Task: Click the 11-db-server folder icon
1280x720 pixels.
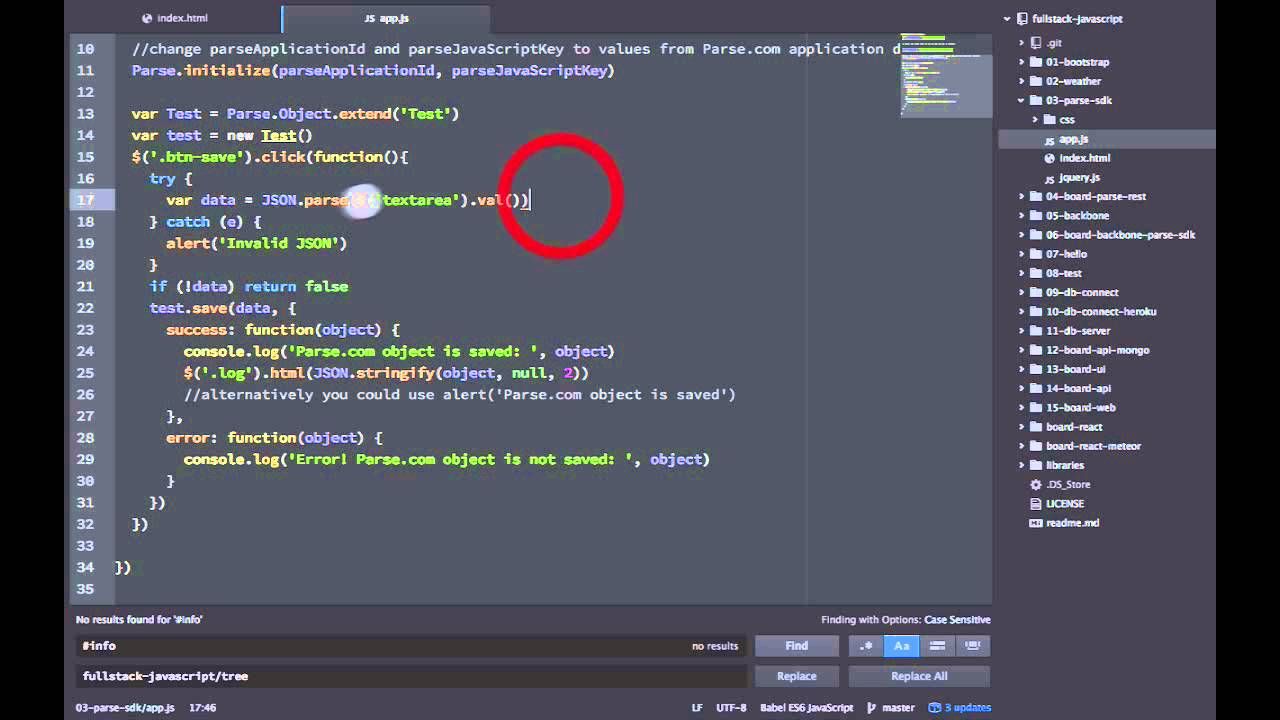Action: click(1036, 331)
